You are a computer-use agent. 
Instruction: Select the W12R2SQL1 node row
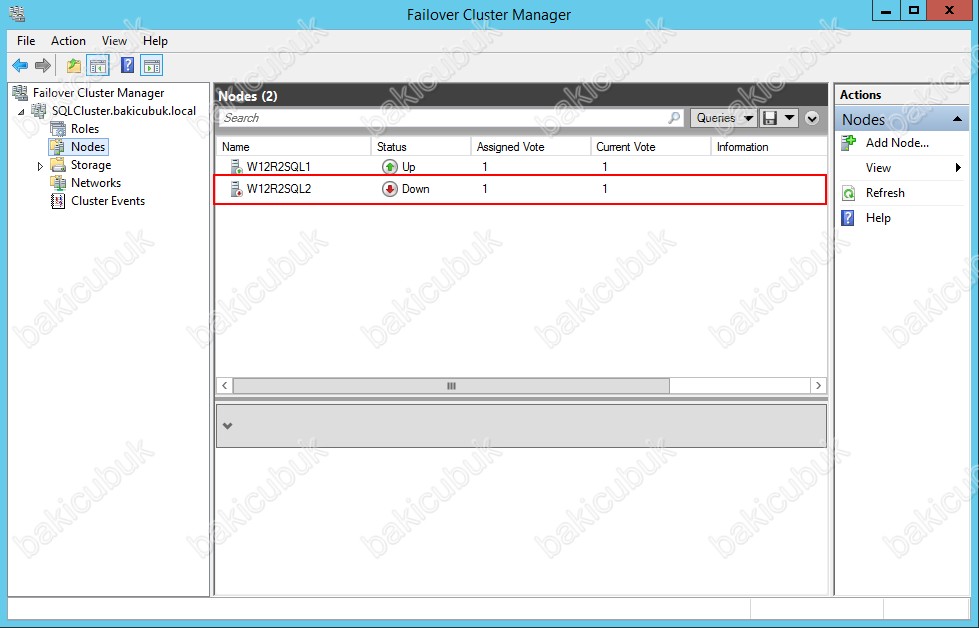(521, 167)
